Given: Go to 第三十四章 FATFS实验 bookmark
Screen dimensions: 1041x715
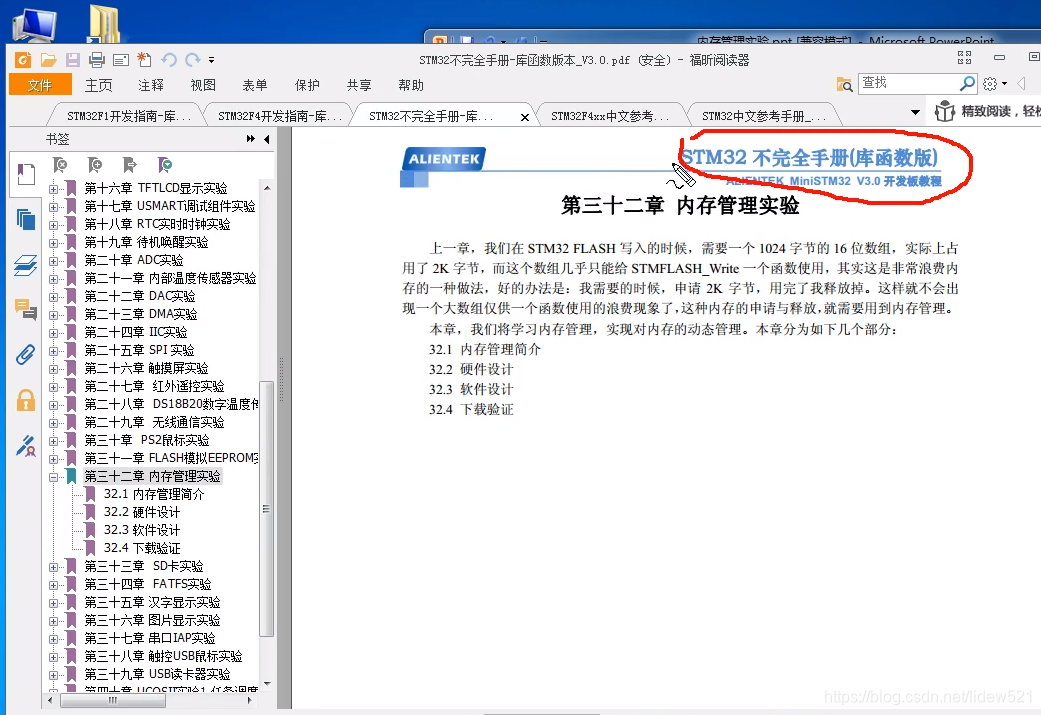Looking at the screenshot, I should [147, 584].
